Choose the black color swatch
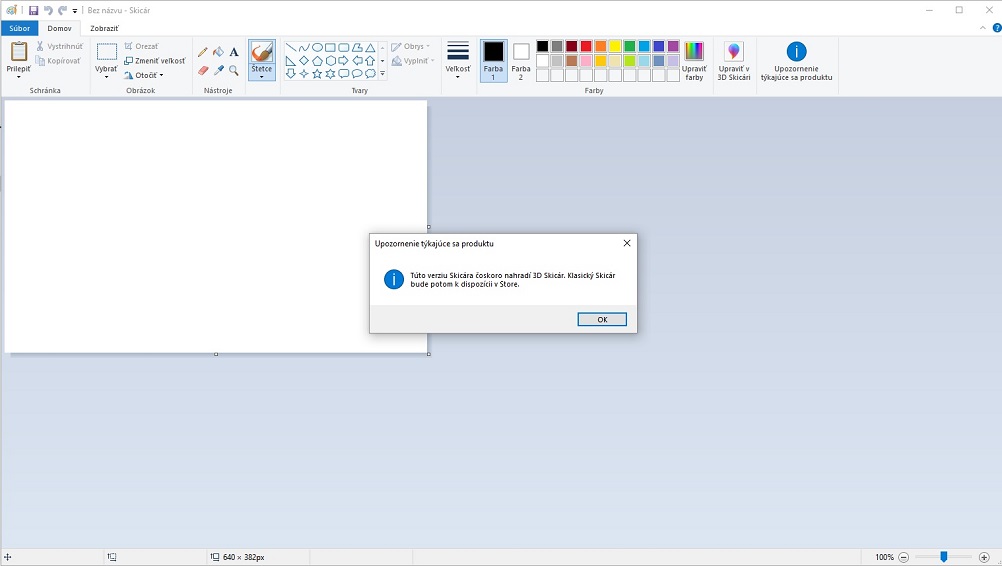The width and height of the screenshot is (1002, 566). (543, 46)
